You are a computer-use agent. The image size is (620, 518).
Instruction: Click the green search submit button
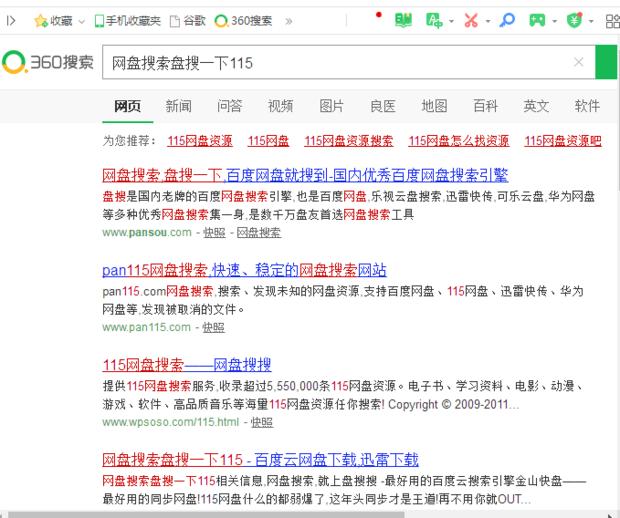pyautogui.click(x=607, y=62)
